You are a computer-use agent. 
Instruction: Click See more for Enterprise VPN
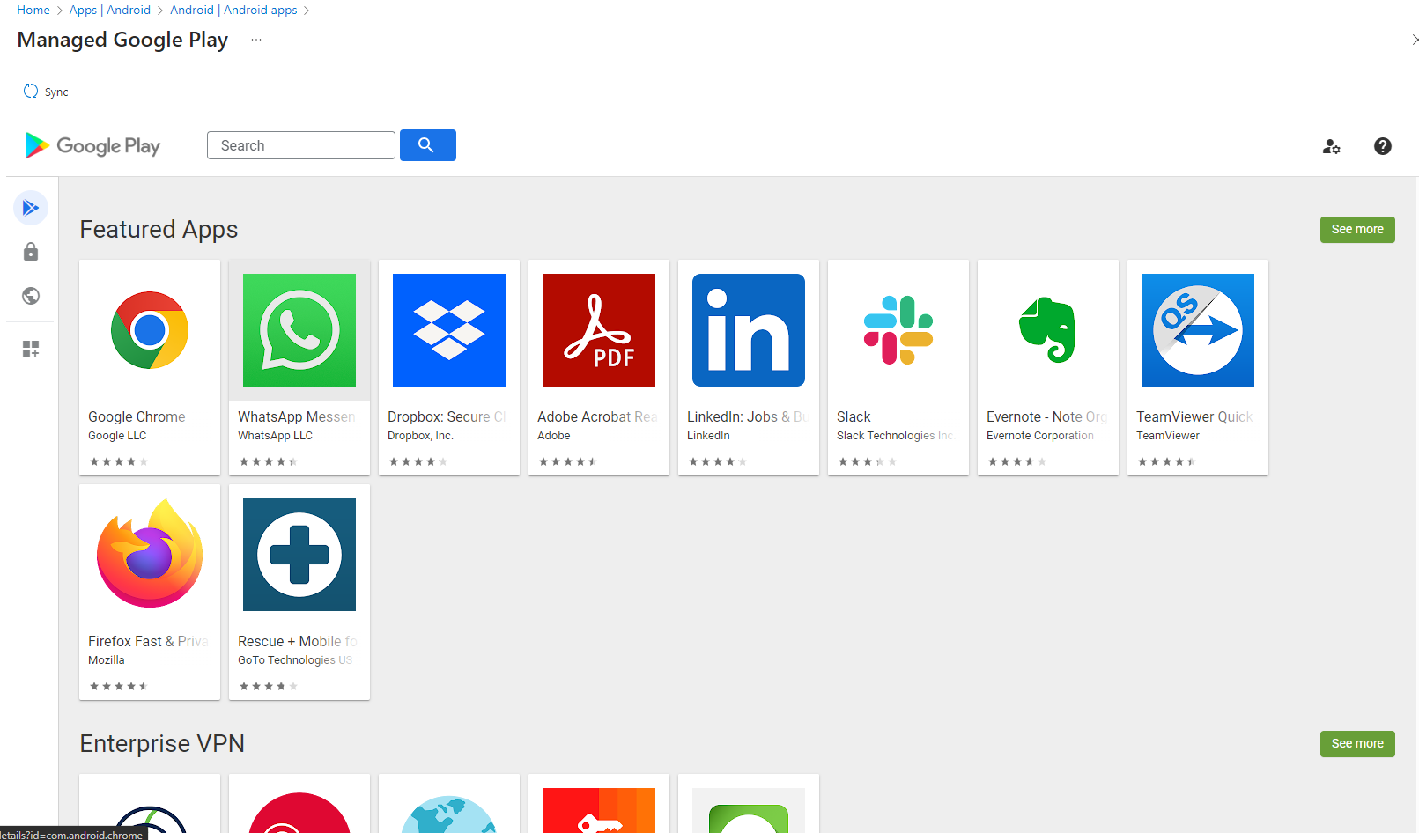click(x=1356, y=743)
